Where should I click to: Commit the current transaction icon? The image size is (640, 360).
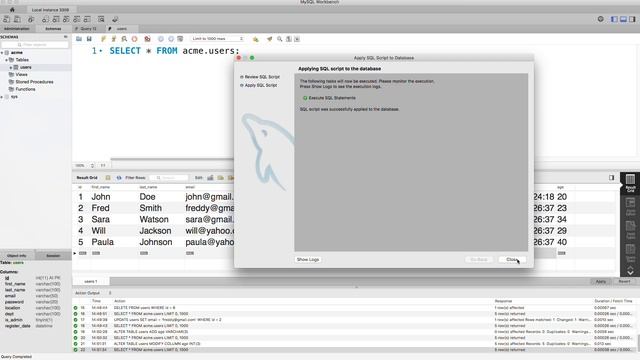(161, 39)
